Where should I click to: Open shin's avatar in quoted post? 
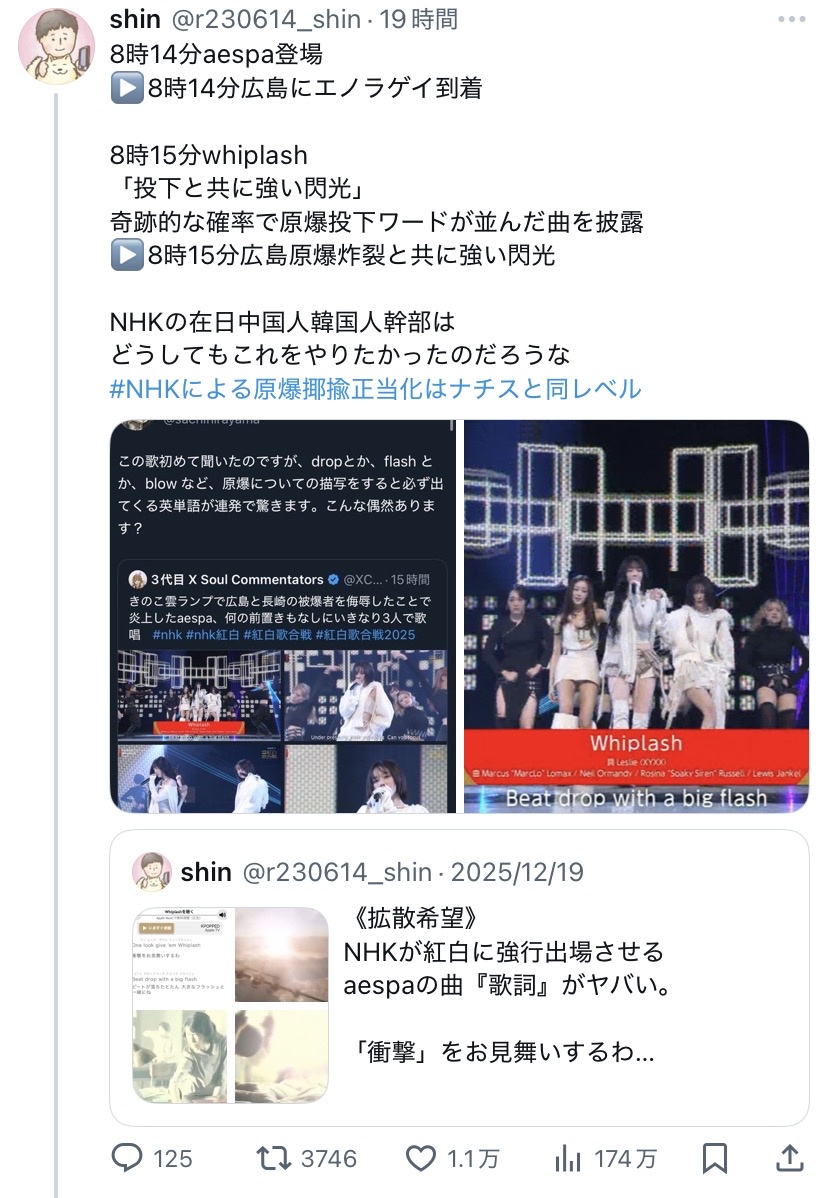(x=152, y=872)
